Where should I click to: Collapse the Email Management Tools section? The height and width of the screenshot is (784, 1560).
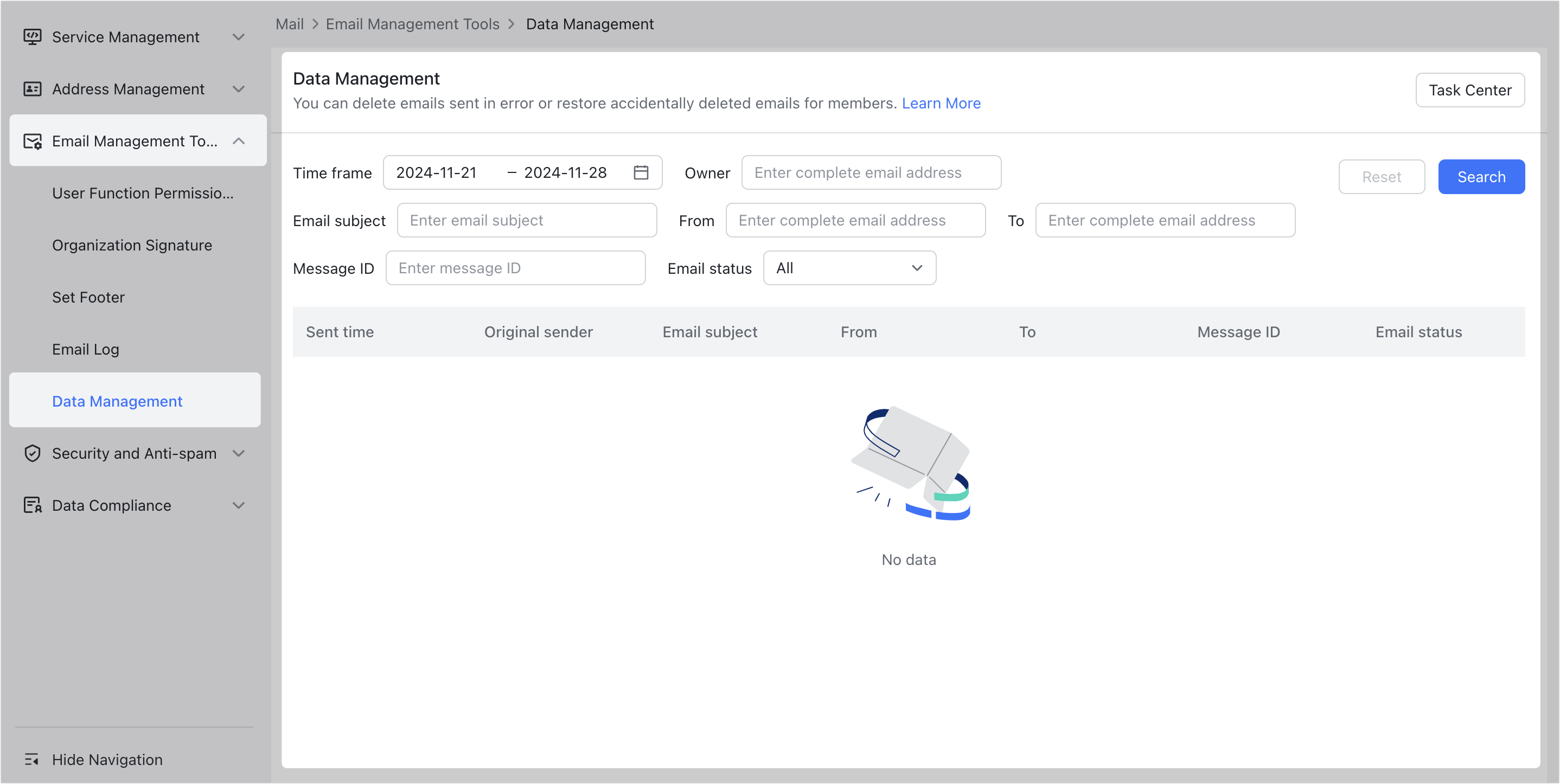[x=239, y=141]
